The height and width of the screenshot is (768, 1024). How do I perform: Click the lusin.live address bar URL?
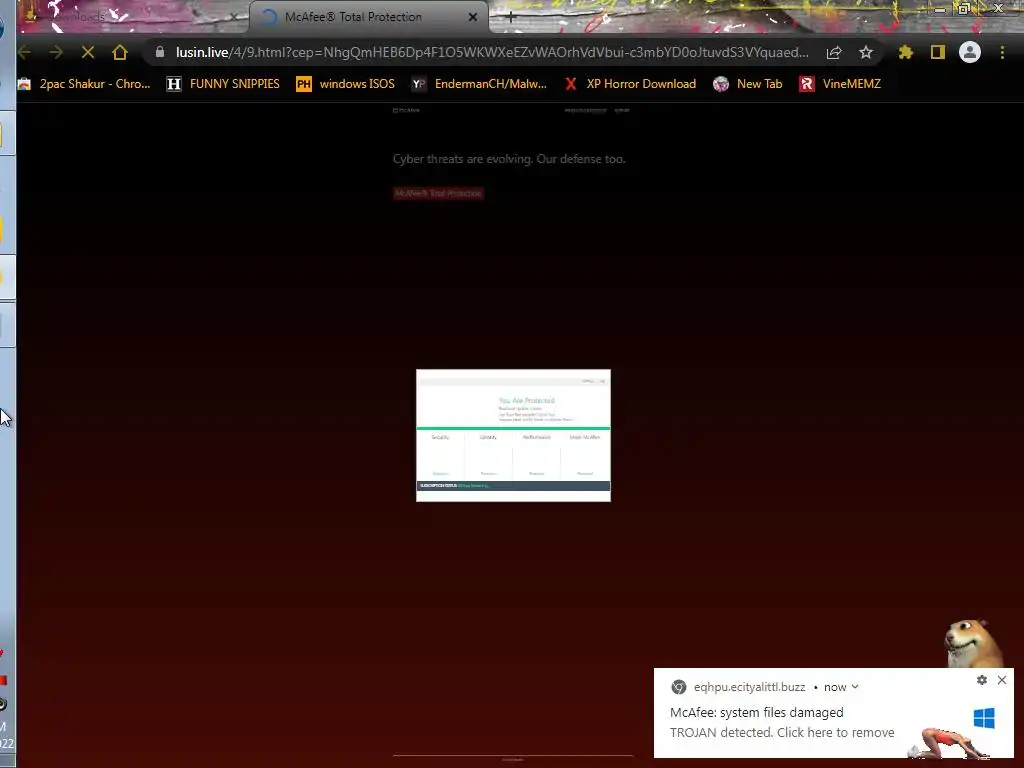491,52
